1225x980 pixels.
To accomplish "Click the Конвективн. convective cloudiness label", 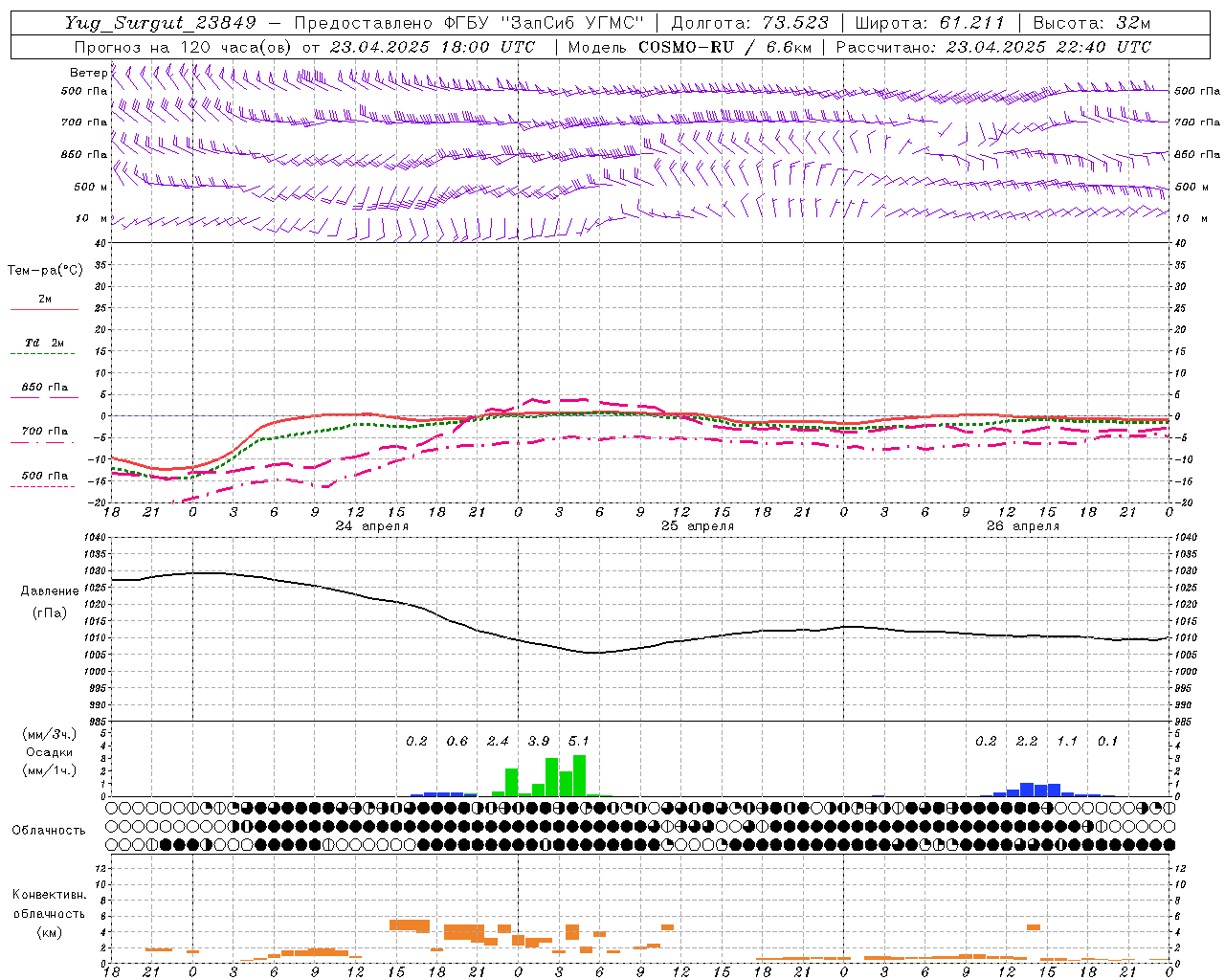I will point(49,895).
